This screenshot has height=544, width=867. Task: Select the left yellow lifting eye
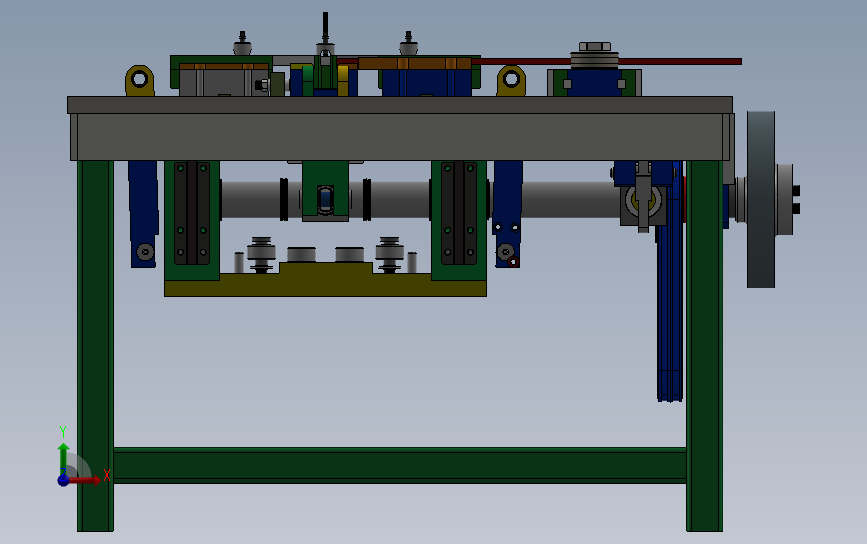[139, 81]
